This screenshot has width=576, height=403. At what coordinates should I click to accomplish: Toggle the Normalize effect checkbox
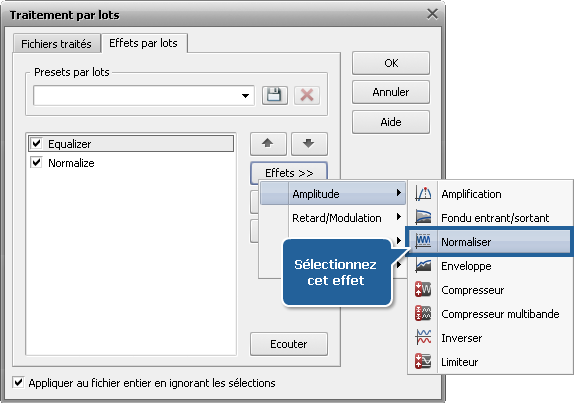point(36,162)
